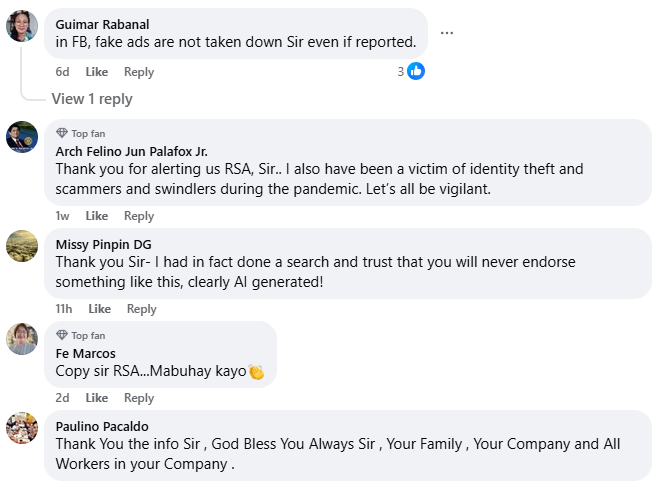Image resolution: width=659 pixels, height=487 pixels.
Task: Click the blue like reaction icon
Action: tap(416, 71)
